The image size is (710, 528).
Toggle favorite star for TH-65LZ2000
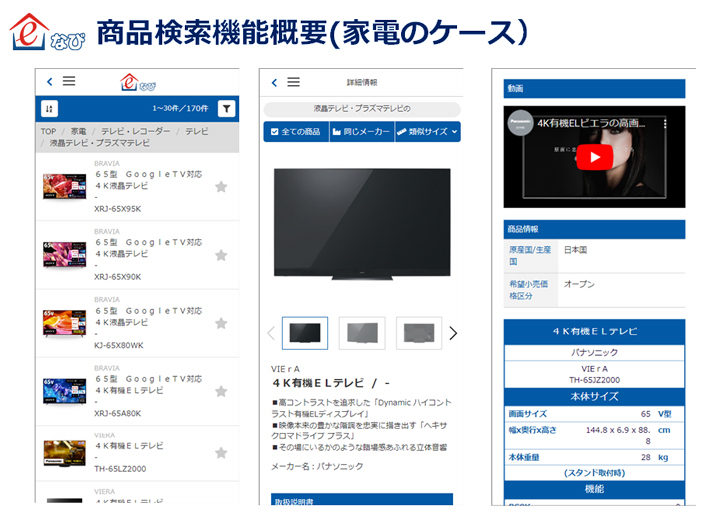tap(221, 453)
